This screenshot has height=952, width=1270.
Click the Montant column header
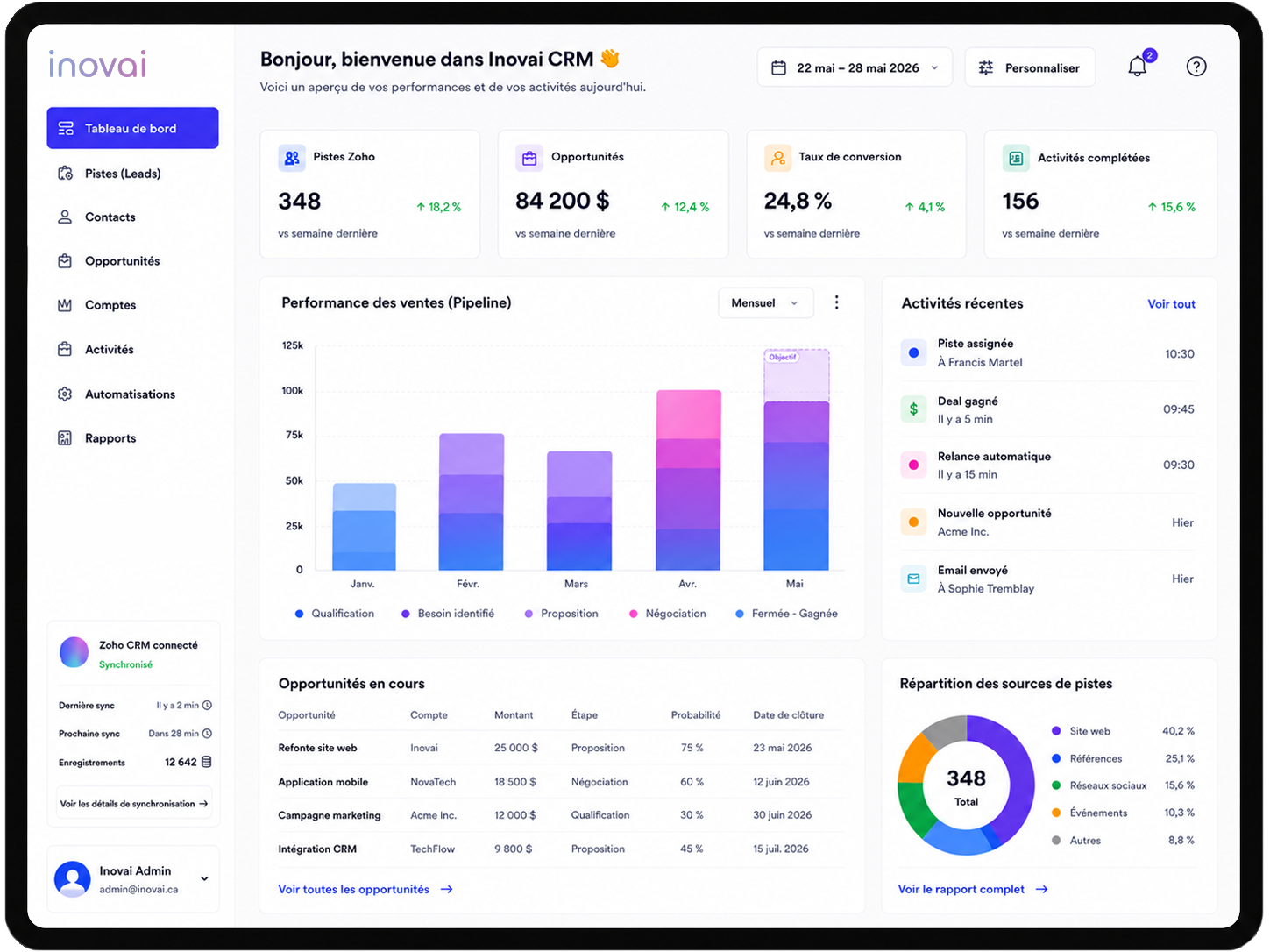[514, 715]
